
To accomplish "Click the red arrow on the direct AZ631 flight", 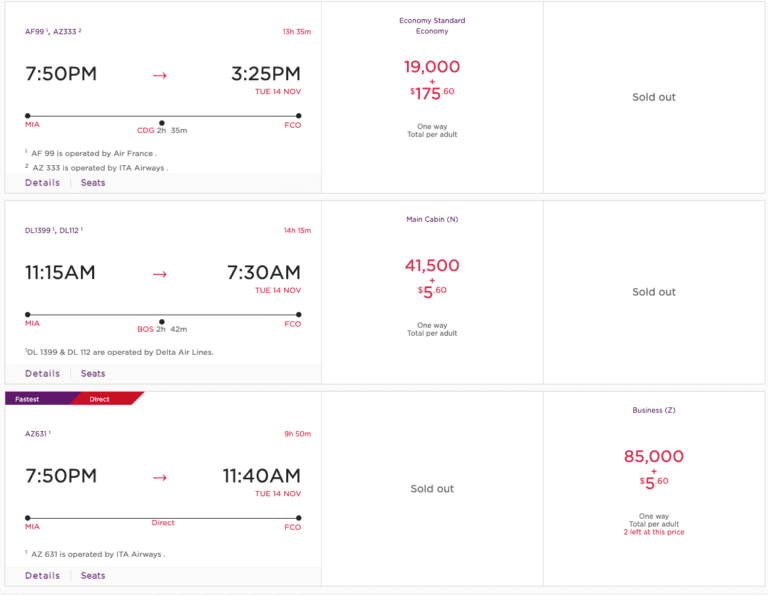I will [160, 477].
